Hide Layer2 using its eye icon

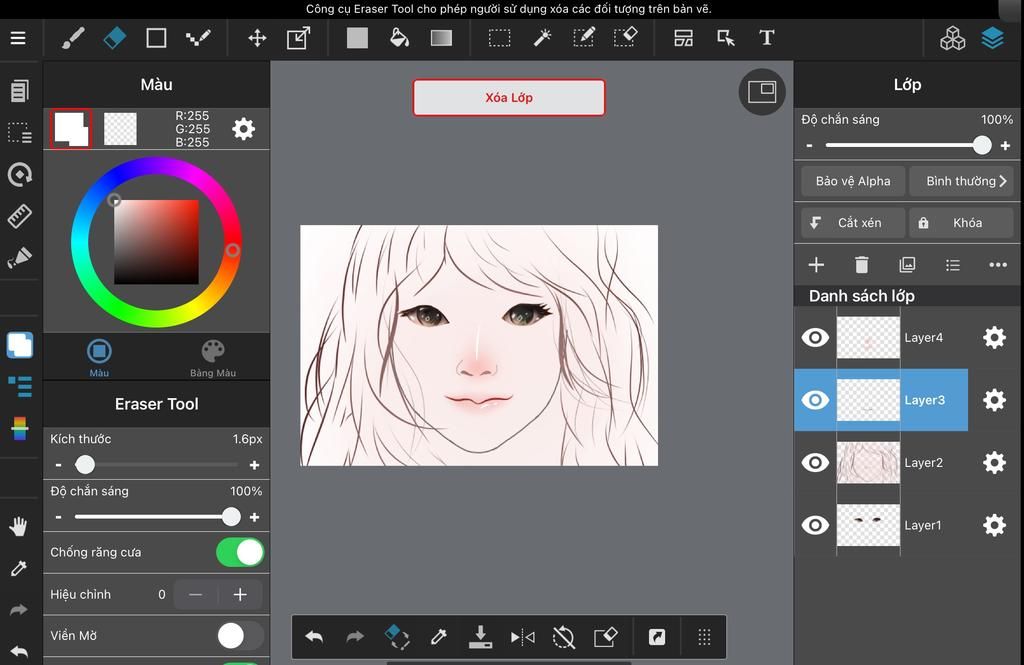(815, 463)
